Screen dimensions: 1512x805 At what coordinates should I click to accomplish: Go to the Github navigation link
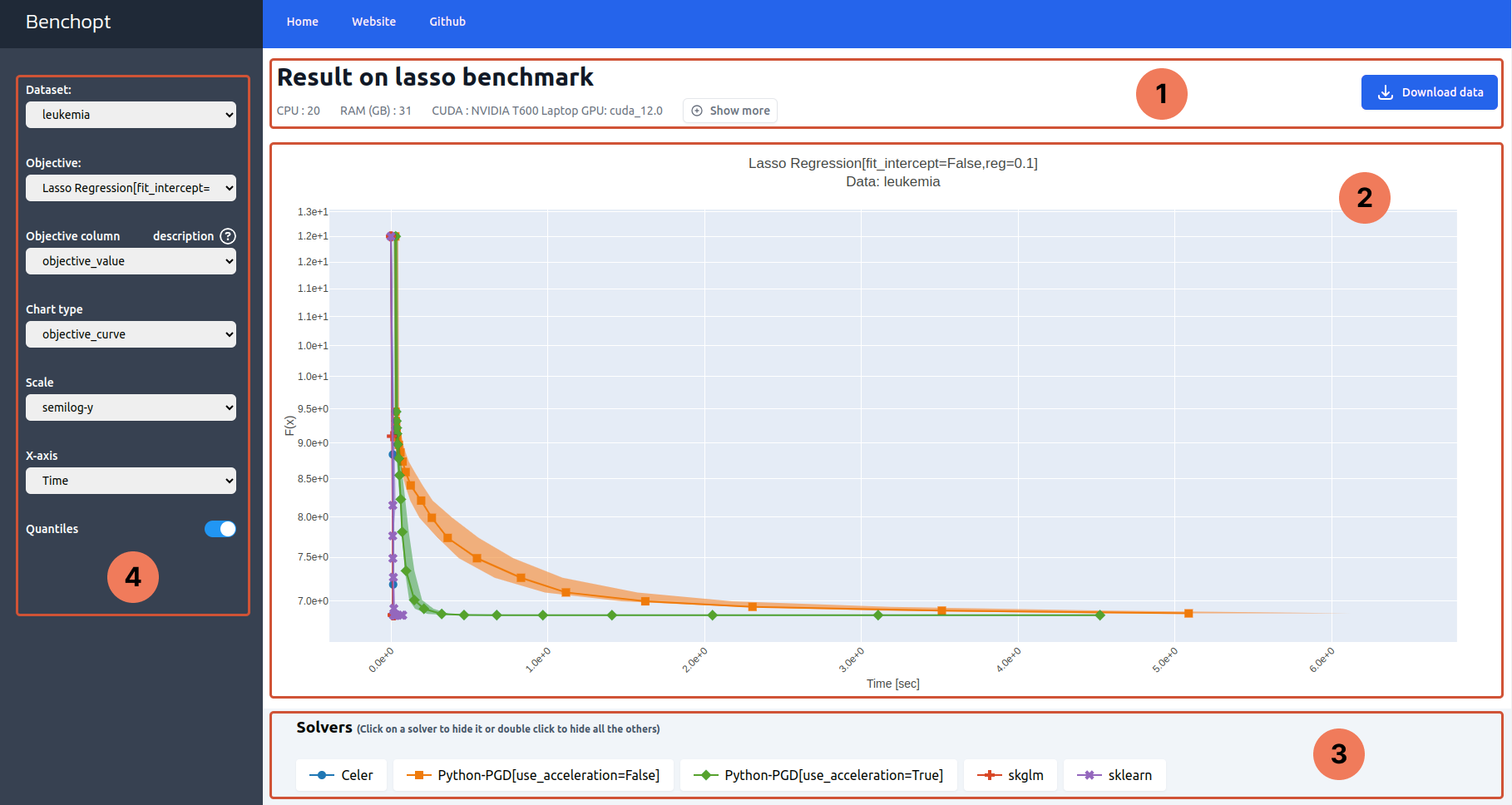click(x=447, y=22)
